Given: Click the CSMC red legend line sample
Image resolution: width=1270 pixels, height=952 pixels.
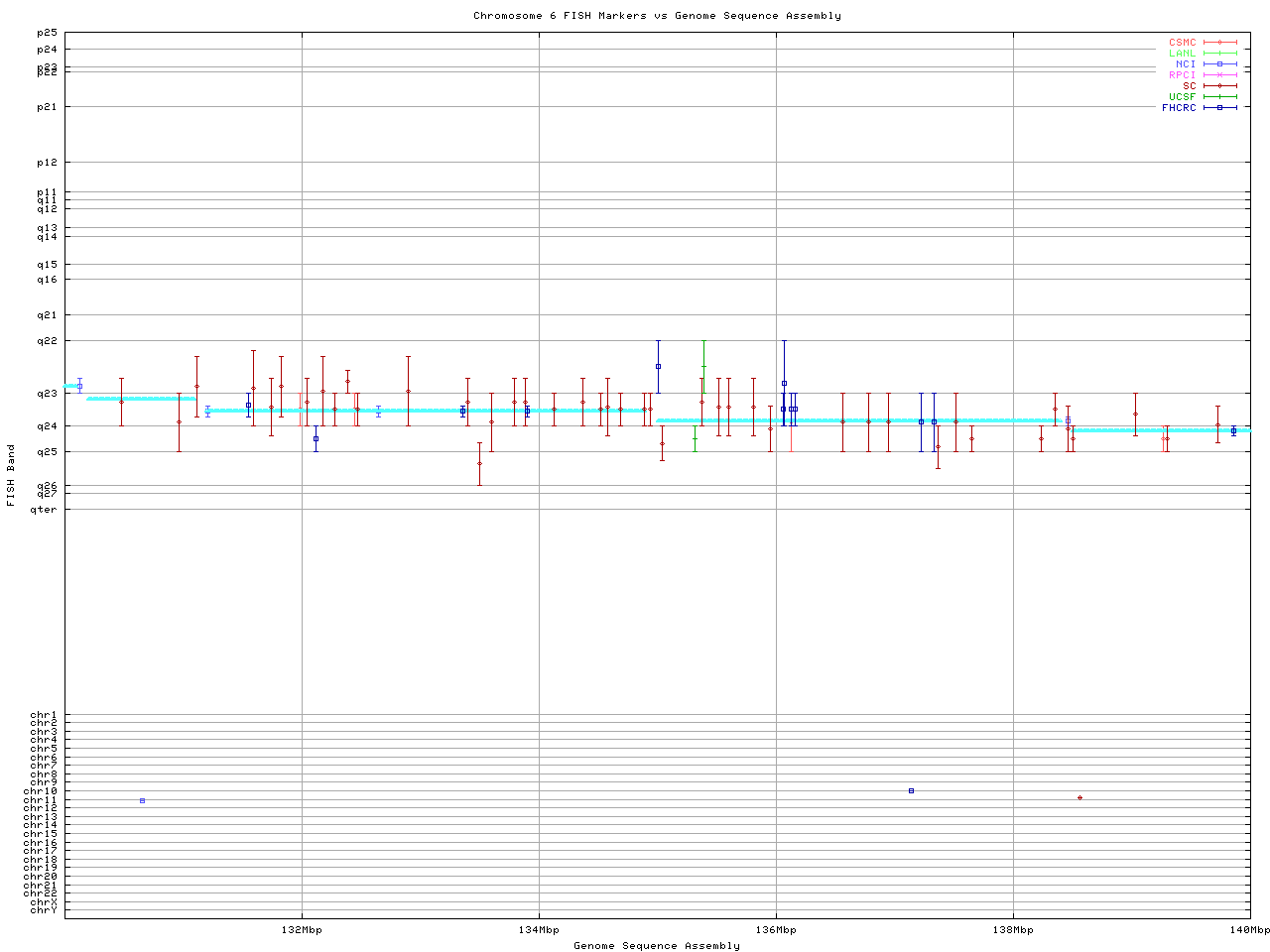Looking at the screenshot, I should click(1220, 43).
